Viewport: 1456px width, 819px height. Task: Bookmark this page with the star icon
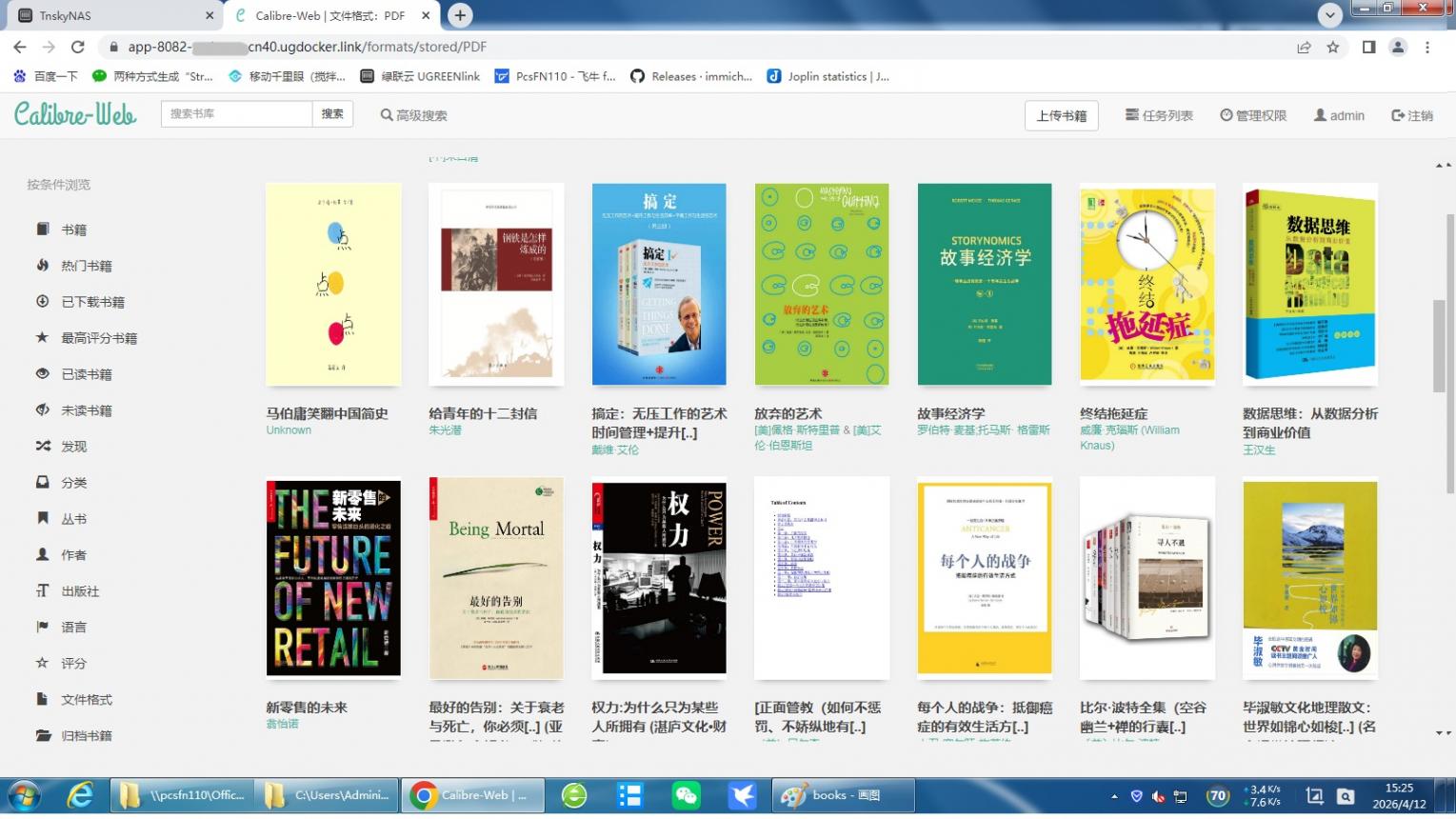tap(1333, 47)
